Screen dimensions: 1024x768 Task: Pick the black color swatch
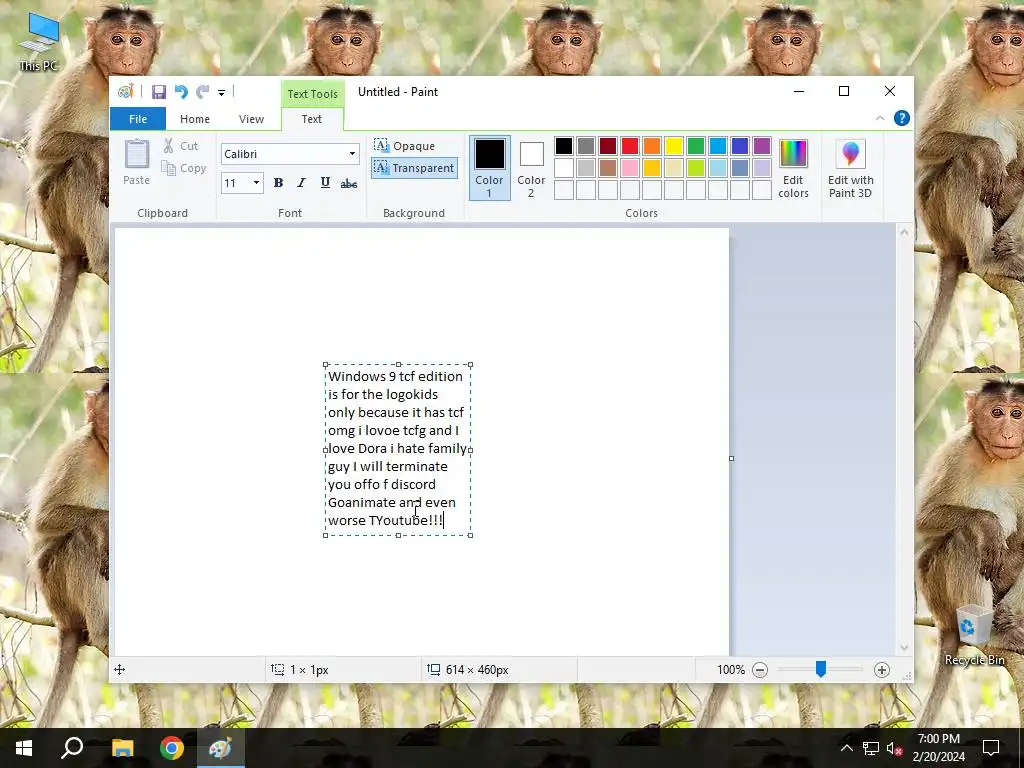click(x=564, y=146)
